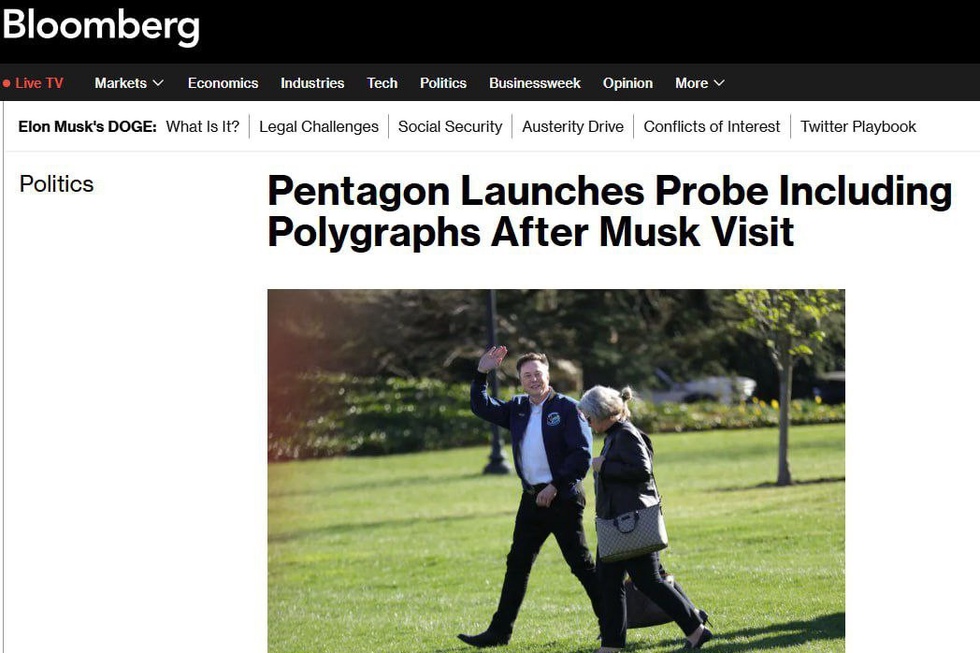The width and height of the screenshot is (980, 653).
Task: Watch Live TV
Action: [39, 83]
